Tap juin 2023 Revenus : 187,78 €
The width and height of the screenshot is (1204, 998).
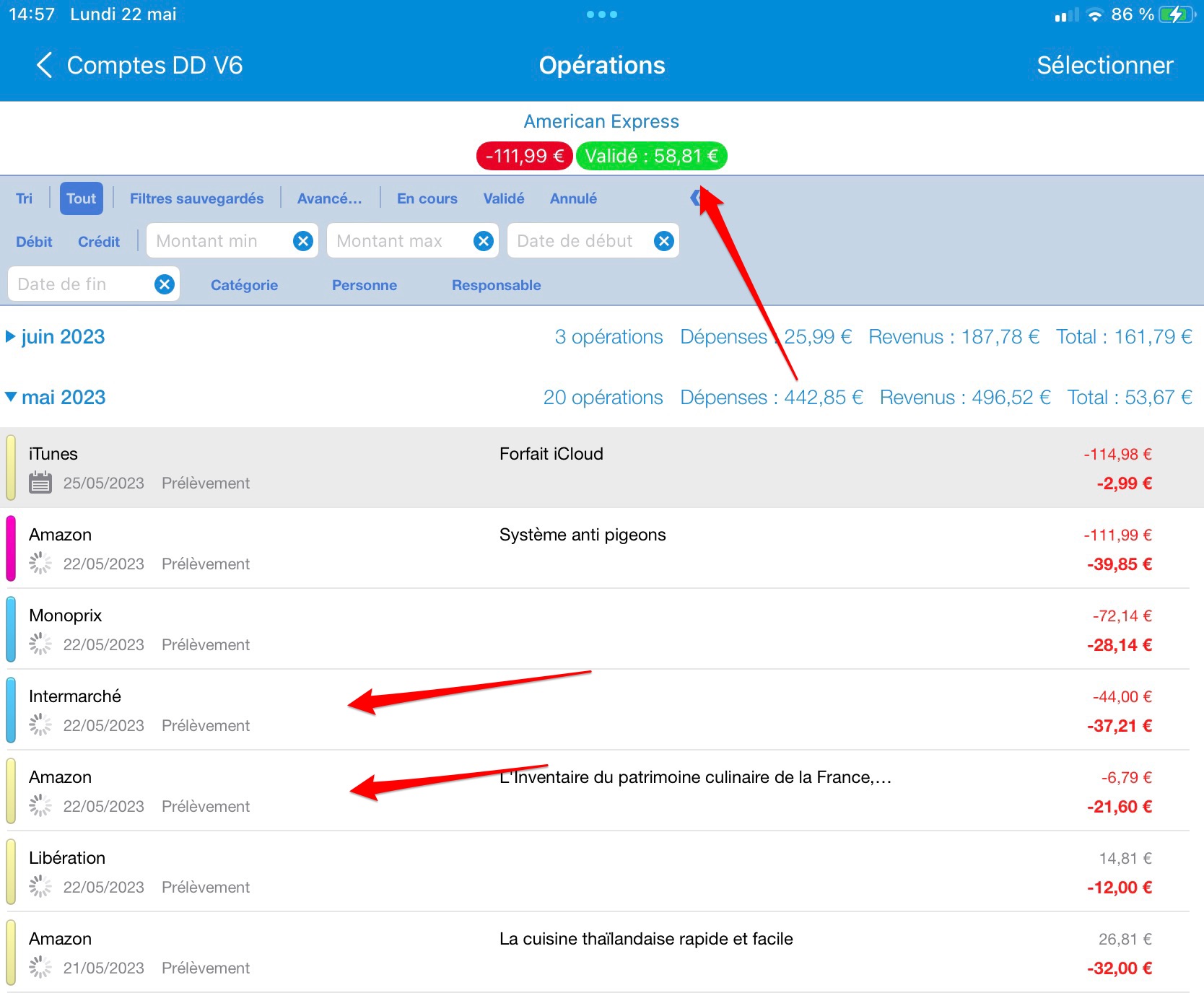tap(954, 337)
